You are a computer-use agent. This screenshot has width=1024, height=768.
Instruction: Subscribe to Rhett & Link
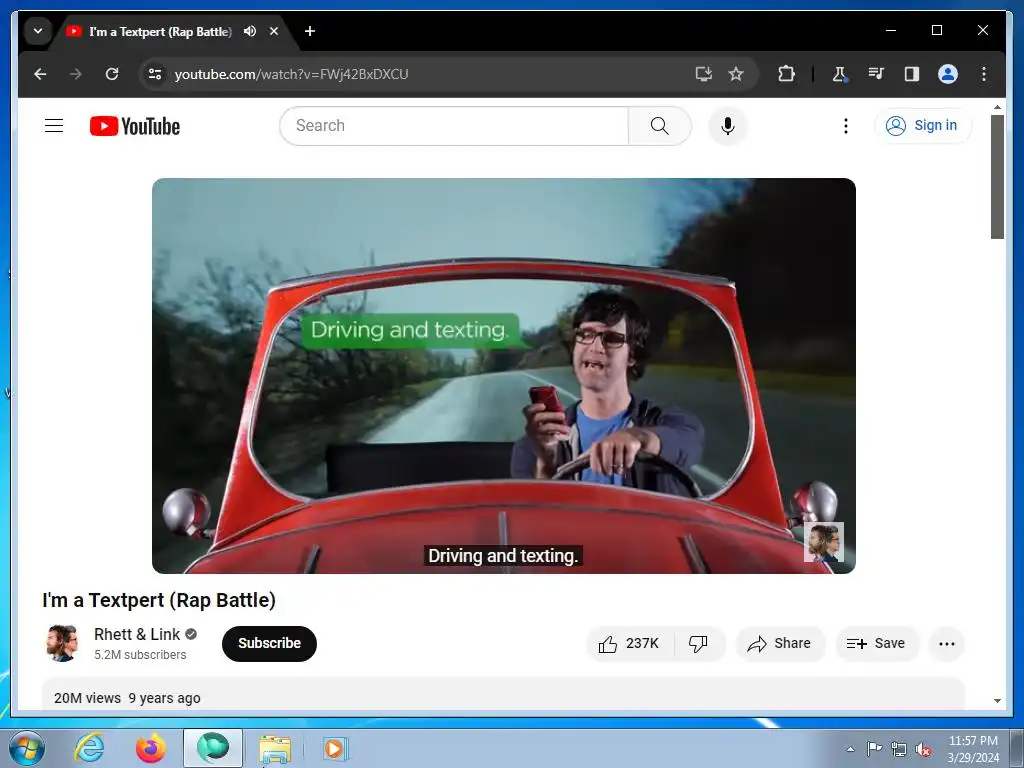point(269,644)
